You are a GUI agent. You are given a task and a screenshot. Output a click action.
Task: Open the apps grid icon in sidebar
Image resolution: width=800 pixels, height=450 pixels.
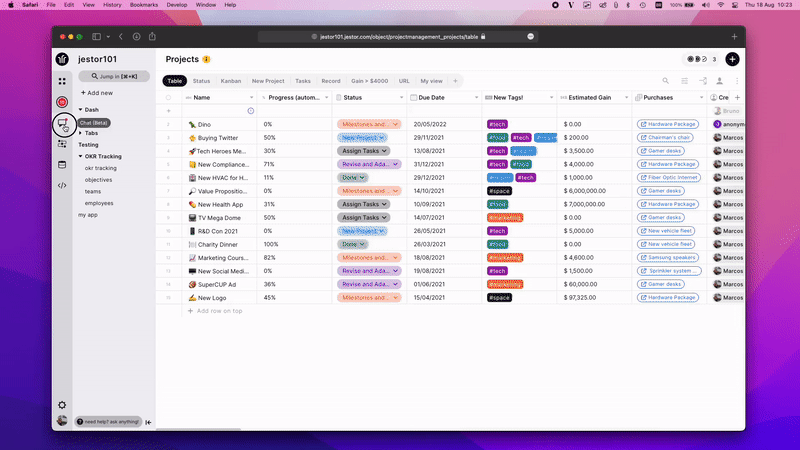62,81
